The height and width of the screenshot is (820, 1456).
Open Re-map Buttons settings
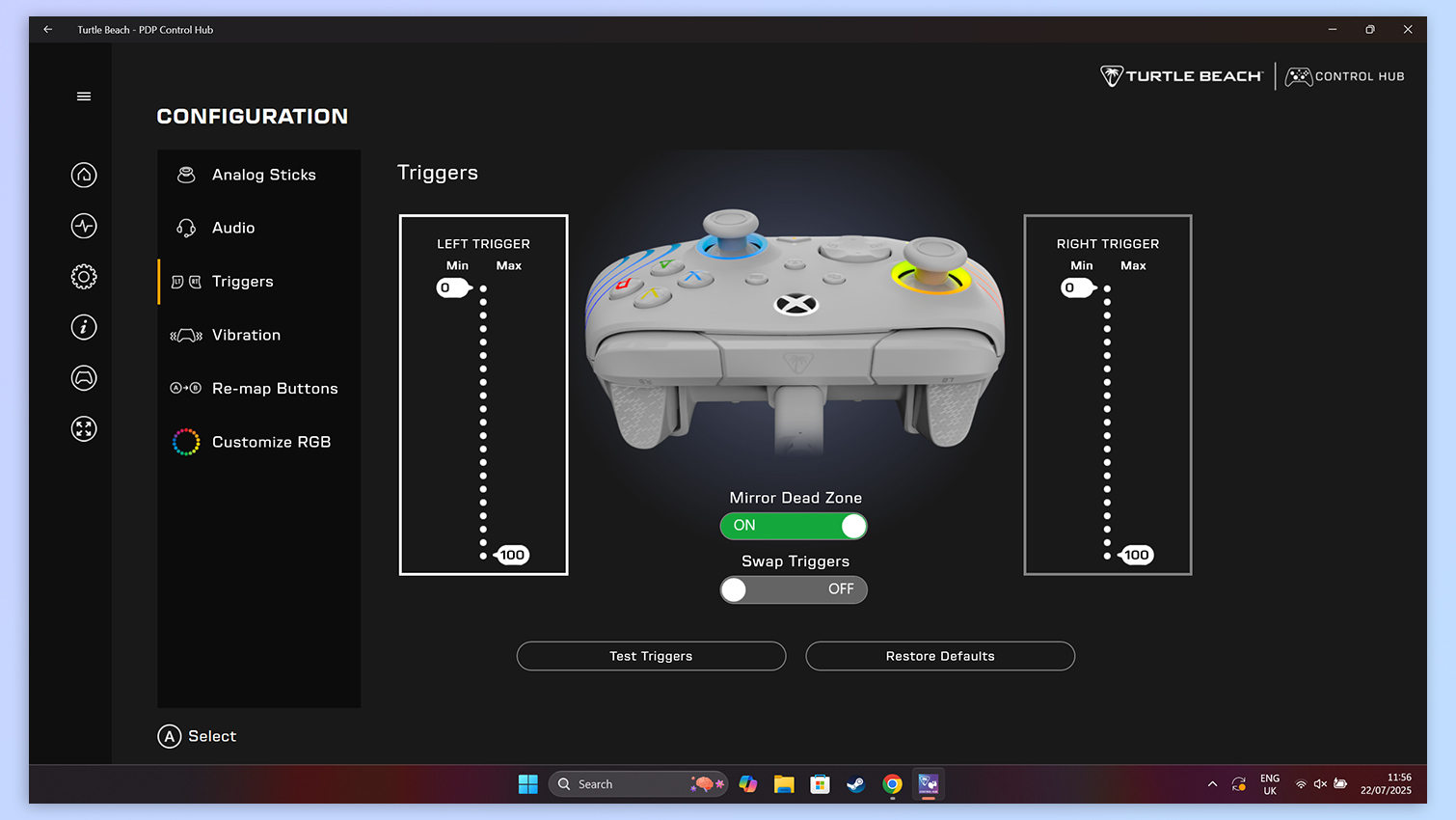point(274,389)
